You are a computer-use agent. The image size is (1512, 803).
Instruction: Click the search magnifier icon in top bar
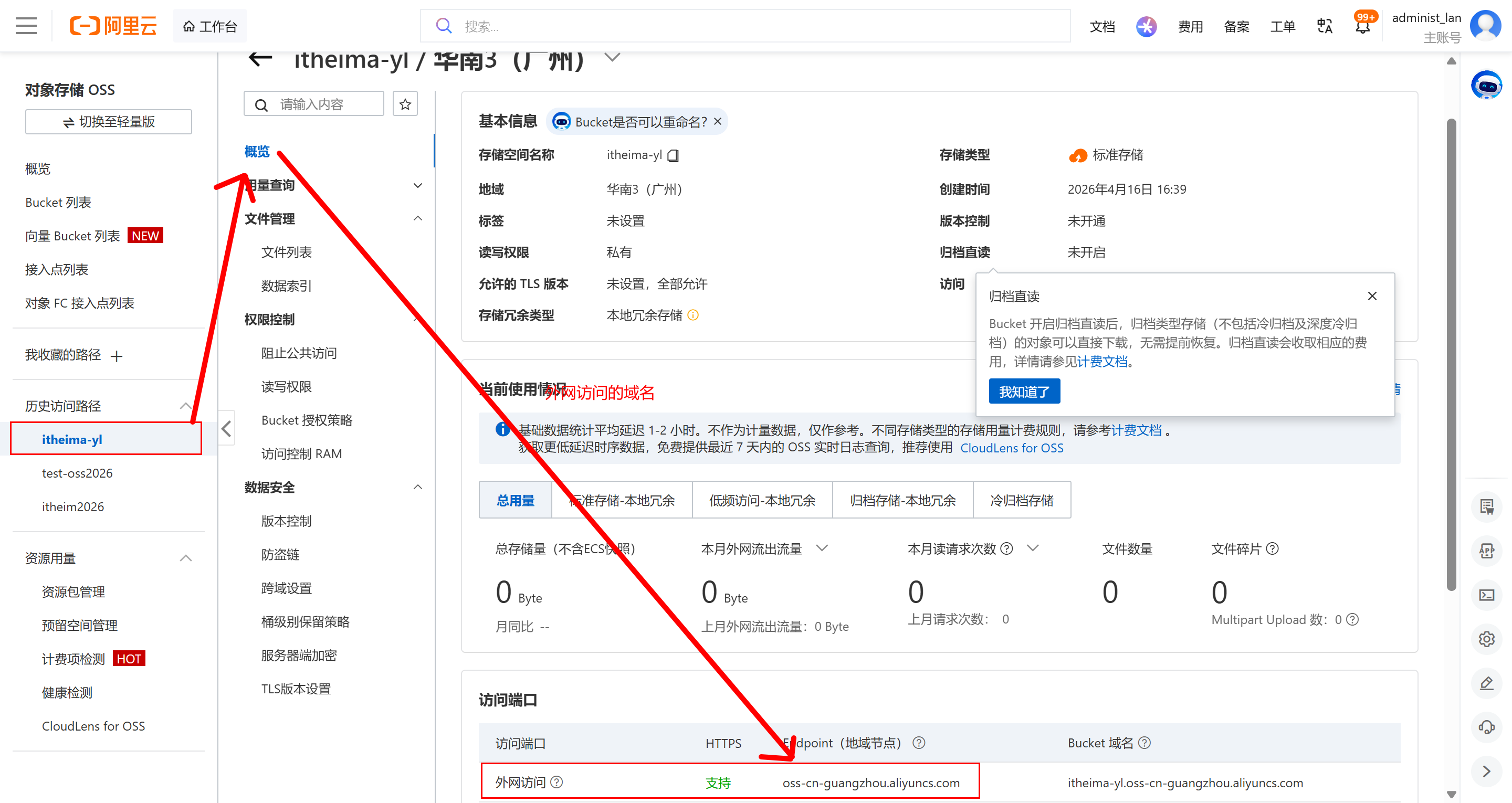point(444,26)
